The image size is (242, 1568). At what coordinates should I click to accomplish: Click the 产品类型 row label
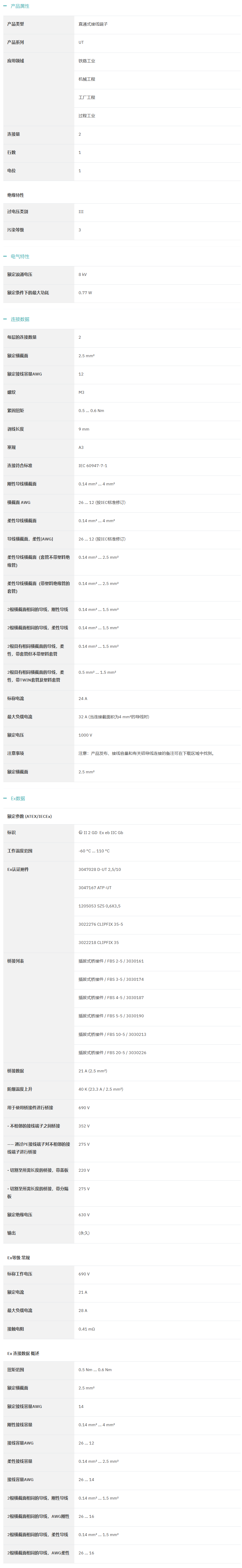16,24
